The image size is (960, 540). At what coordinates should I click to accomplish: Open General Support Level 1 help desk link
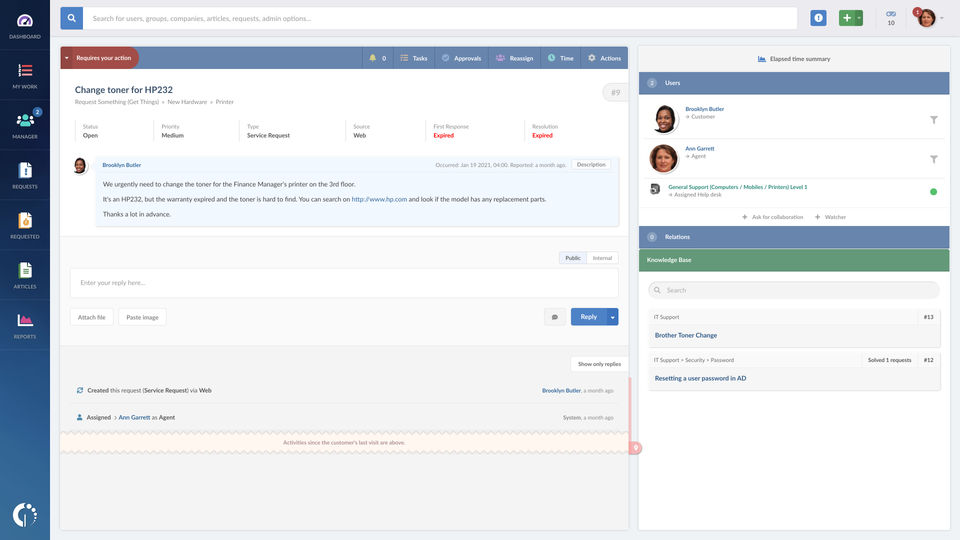737,187
